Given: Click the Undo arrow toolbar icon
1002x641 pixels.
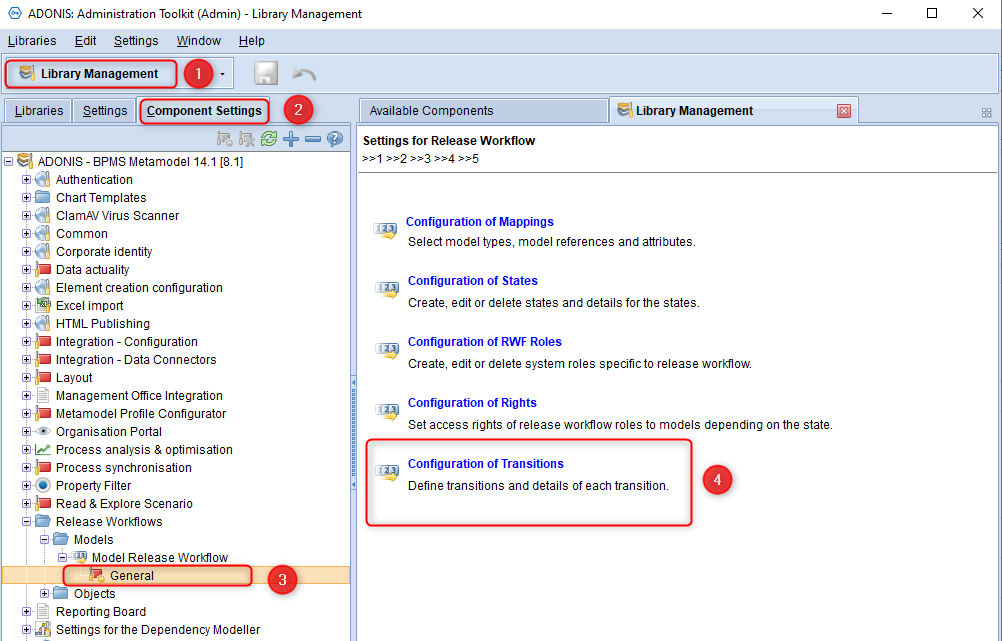Looking at the screenshot, I should point(304,74).
